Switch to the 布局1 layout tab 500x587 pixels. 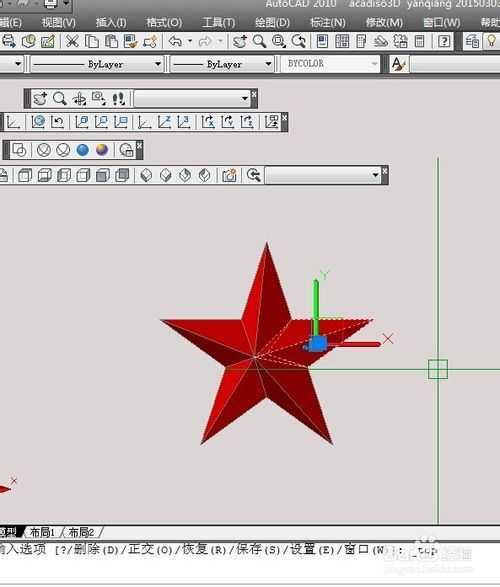coord(42,532)
